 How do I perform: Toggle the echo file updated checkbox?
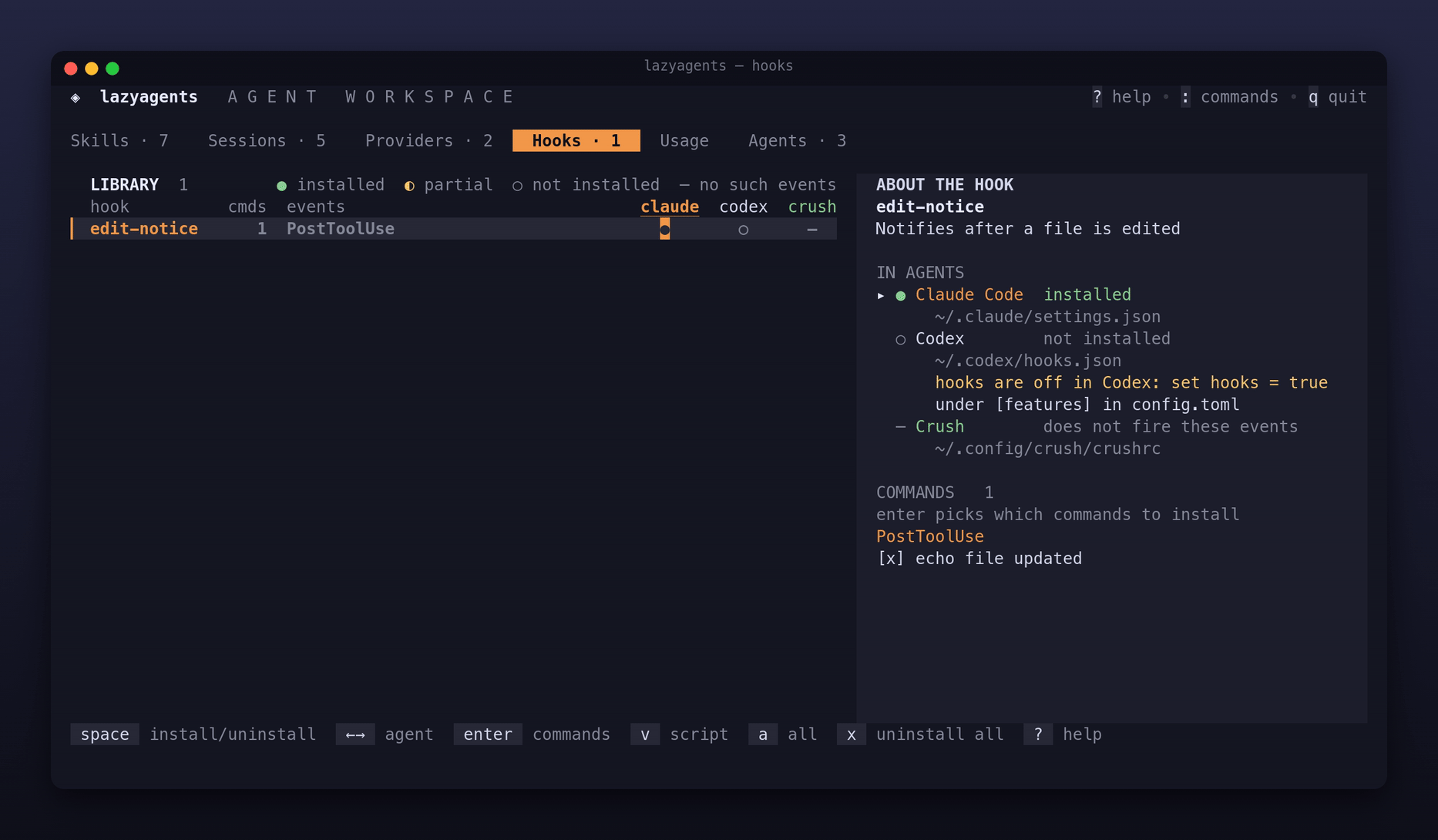coord(890,559)
